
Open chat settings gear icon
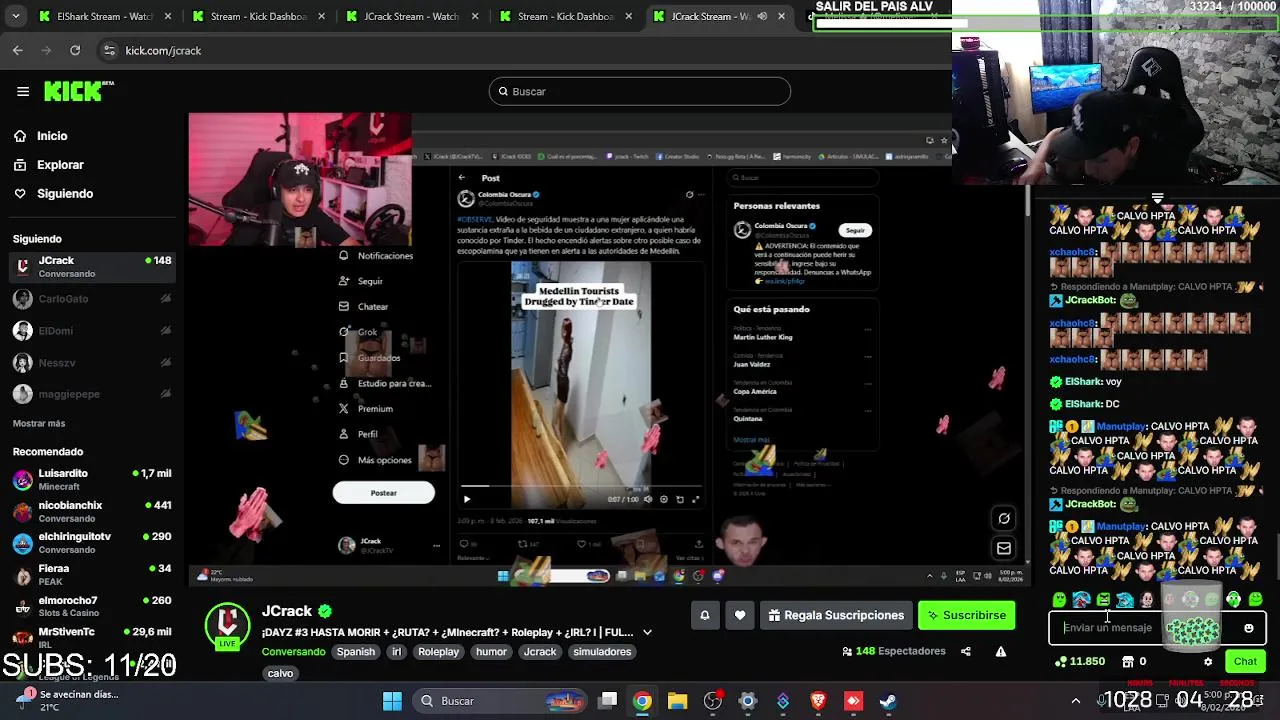(x=1208, y=661)
